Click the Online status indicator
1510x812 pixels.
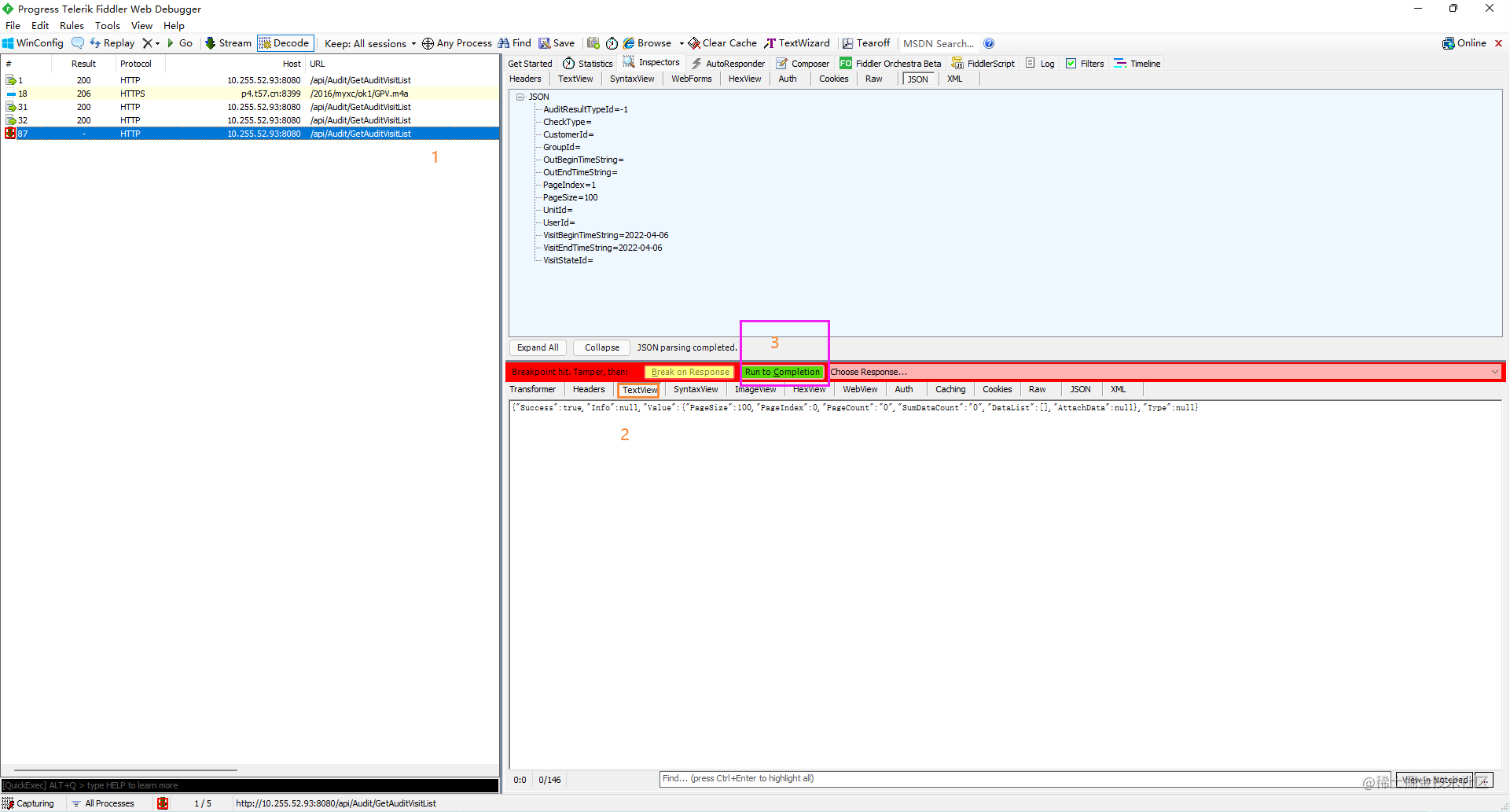[x=1464, y=43]
